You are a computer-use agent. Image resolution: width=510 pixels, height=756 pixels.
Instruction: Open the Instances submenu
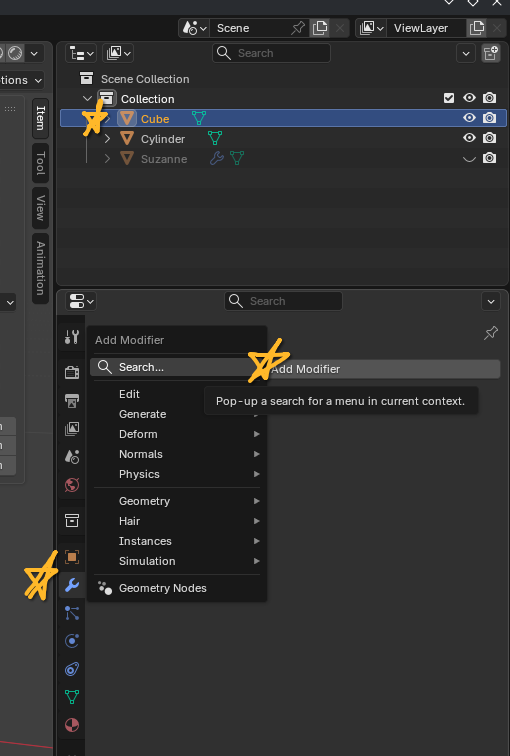click(177, 541)
